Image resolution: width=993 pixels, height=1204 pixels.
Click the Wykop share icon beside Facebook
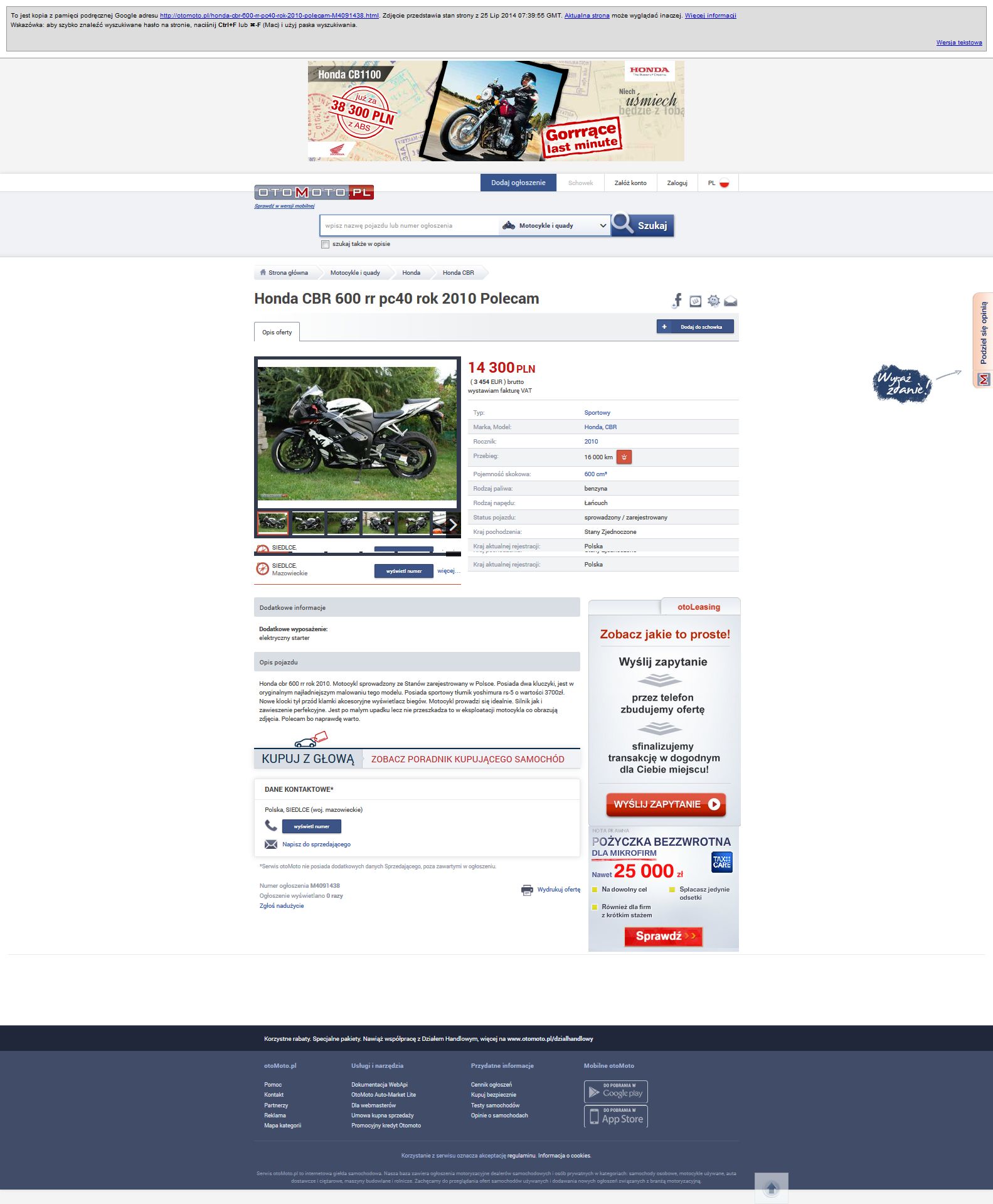(695, 301)
